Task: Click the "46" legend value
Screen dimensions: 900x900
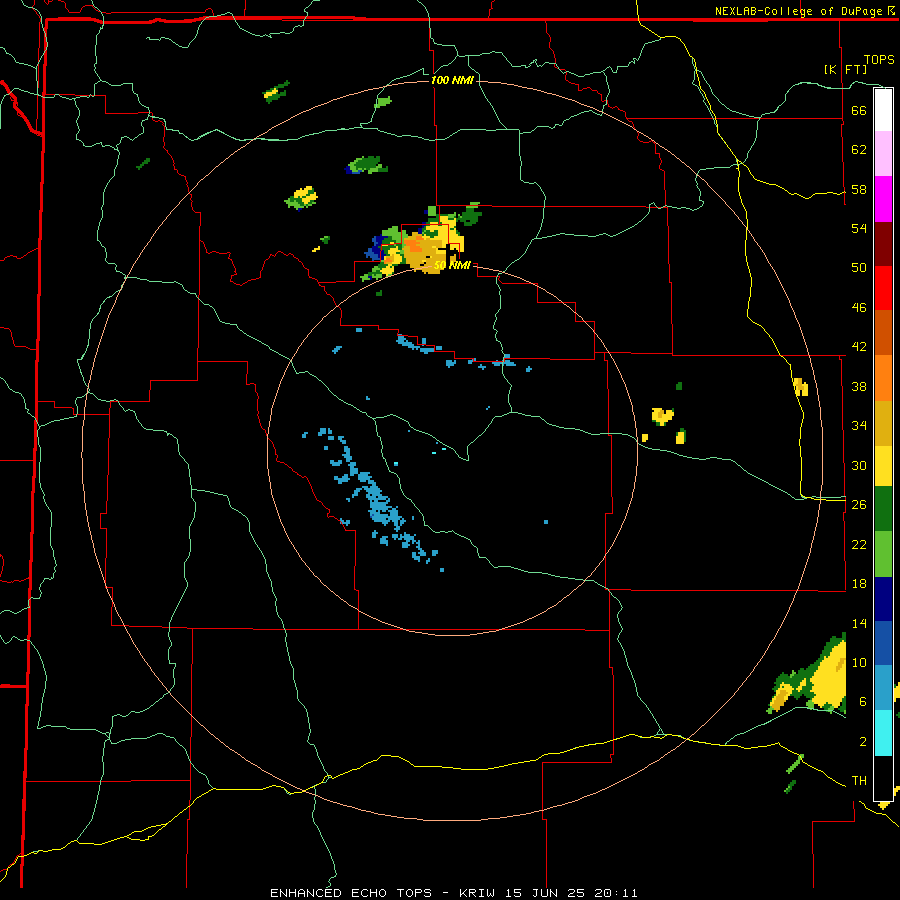Action: tap(859, 308)
